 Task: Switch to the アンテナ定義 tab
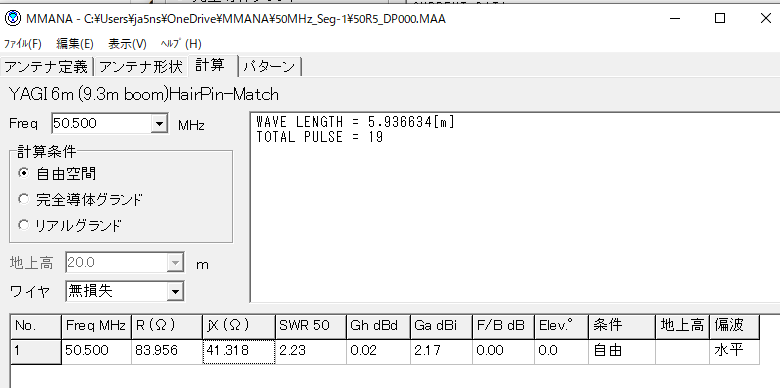click(x=46, y=67)
